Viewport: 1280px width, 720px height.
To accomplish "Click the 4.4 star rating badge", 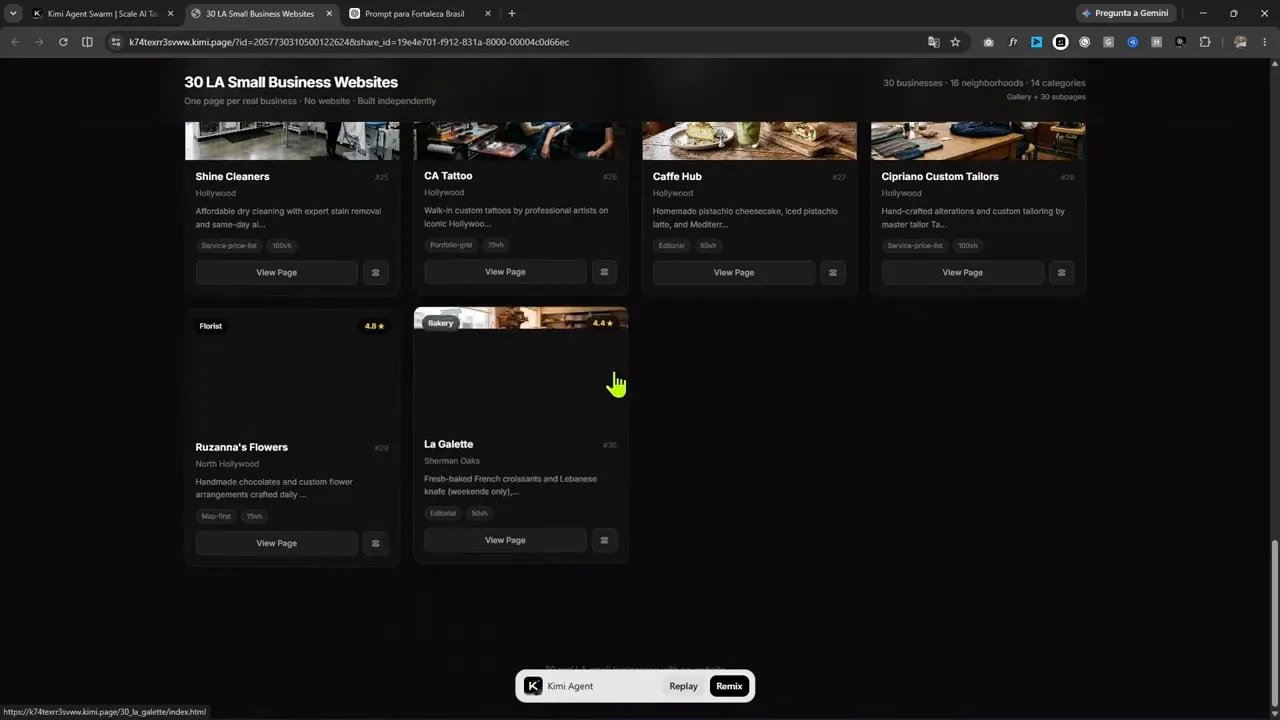I will coord(603,323).
